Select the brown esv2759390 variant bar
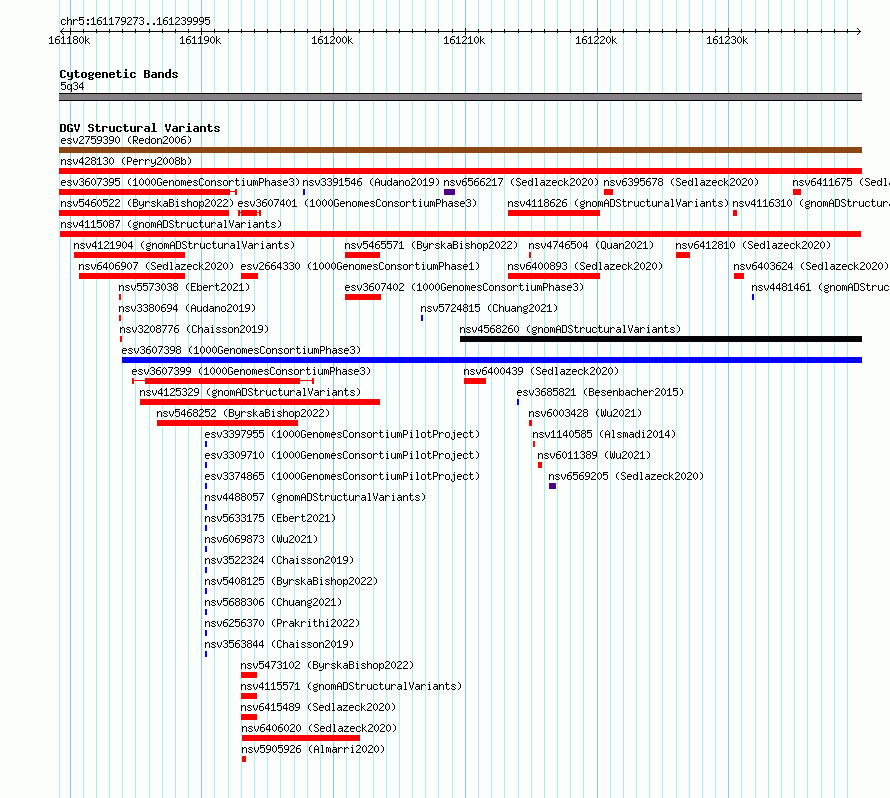This screenshot has width=890, height=798. (x=460, y=150)
